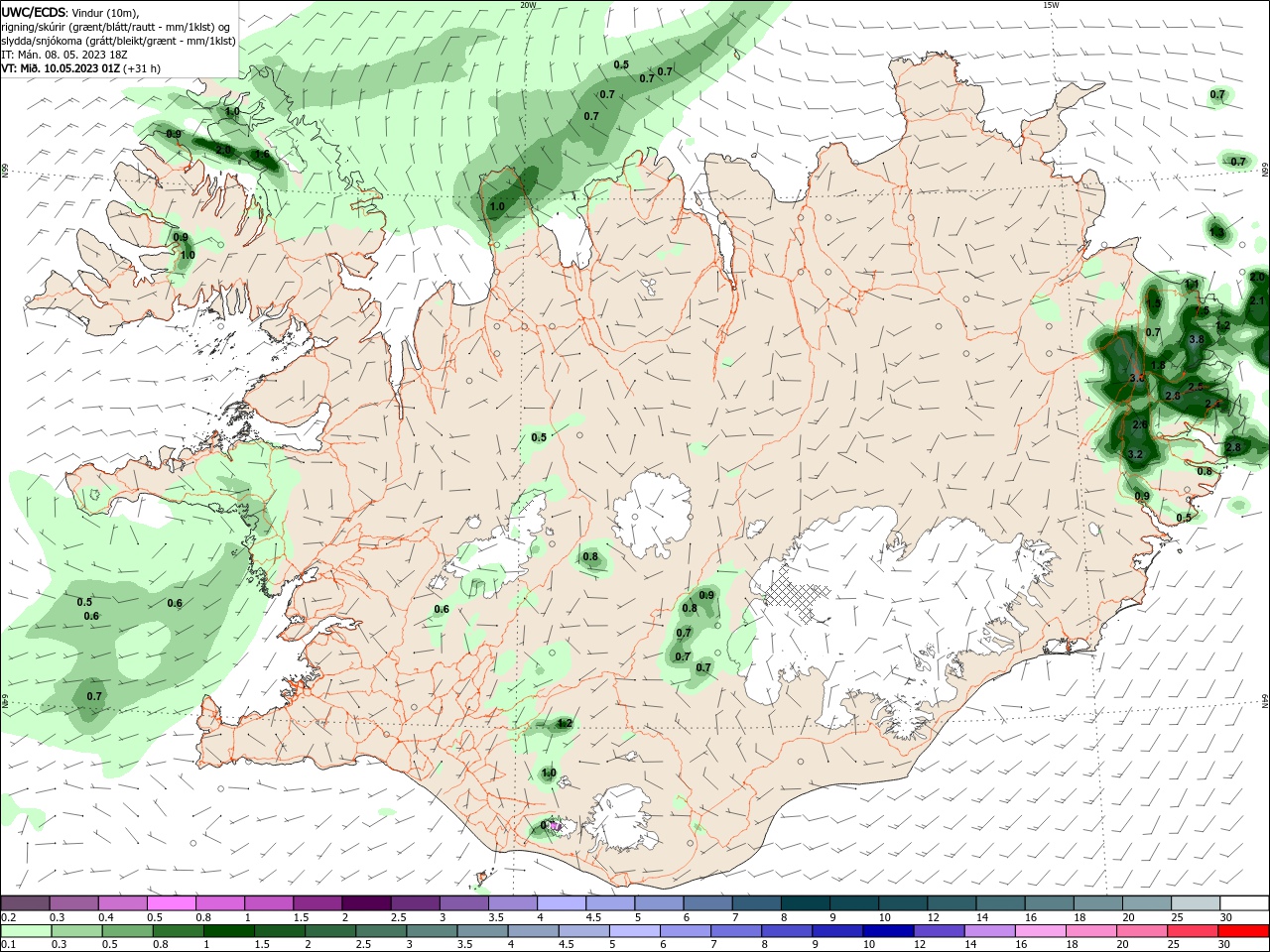Click the UWC/ECDS title text
Screen dimensions: 1270x952
(x=33, y=12)
